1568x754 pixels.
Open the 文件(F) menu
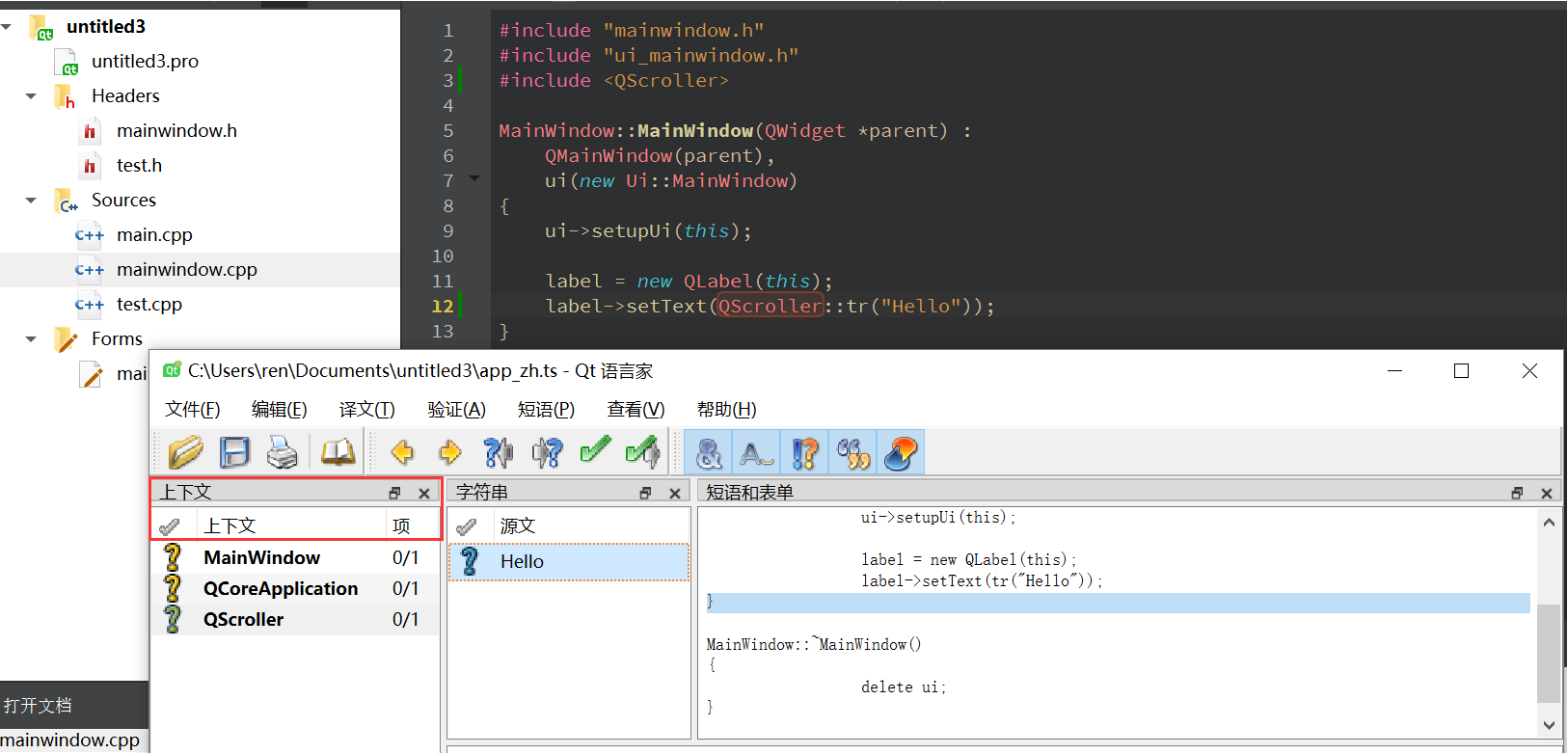[x=193, y=410]
